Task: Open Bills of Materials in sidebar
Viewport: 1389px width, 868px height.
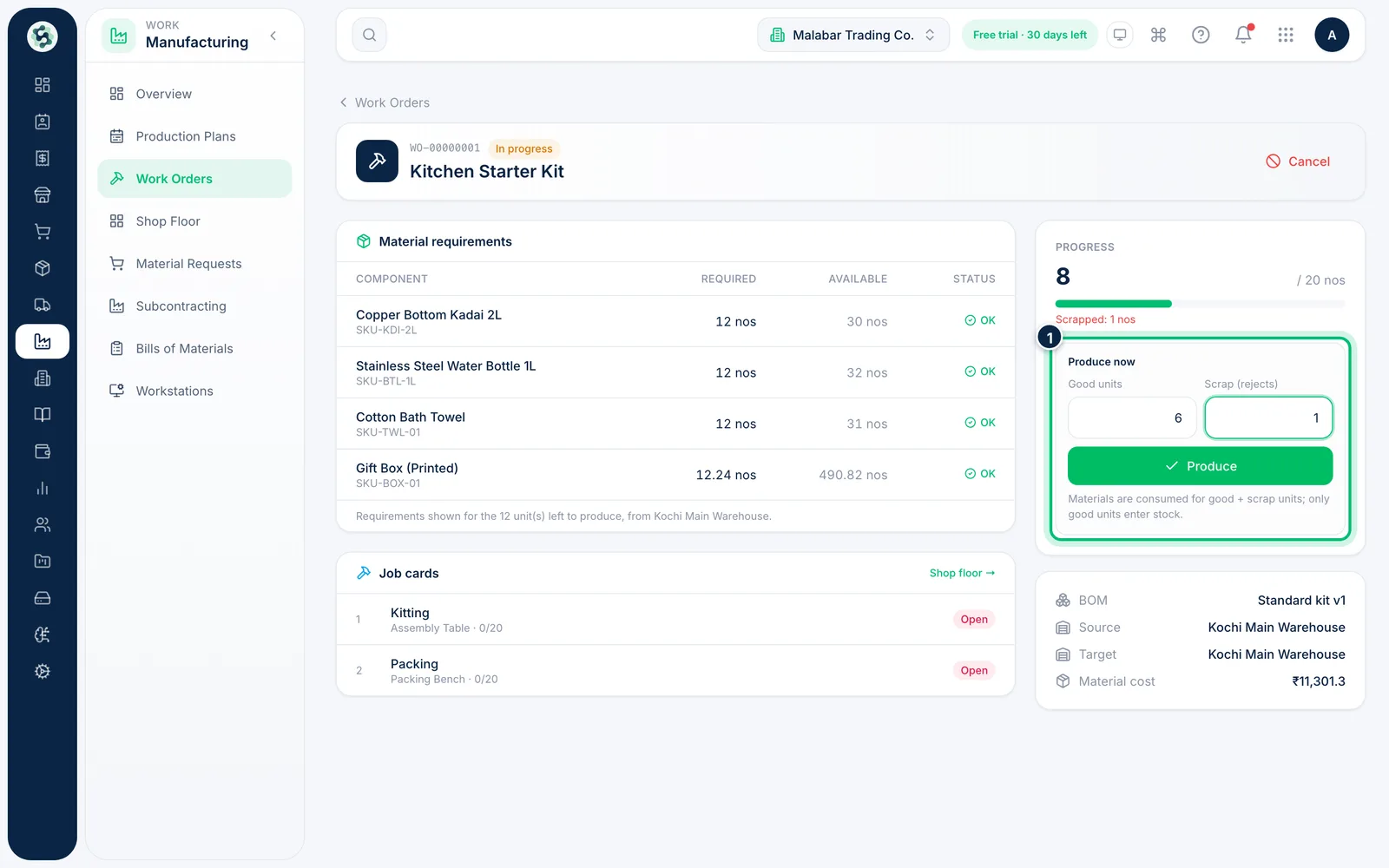Action: [x=194, y=349]
